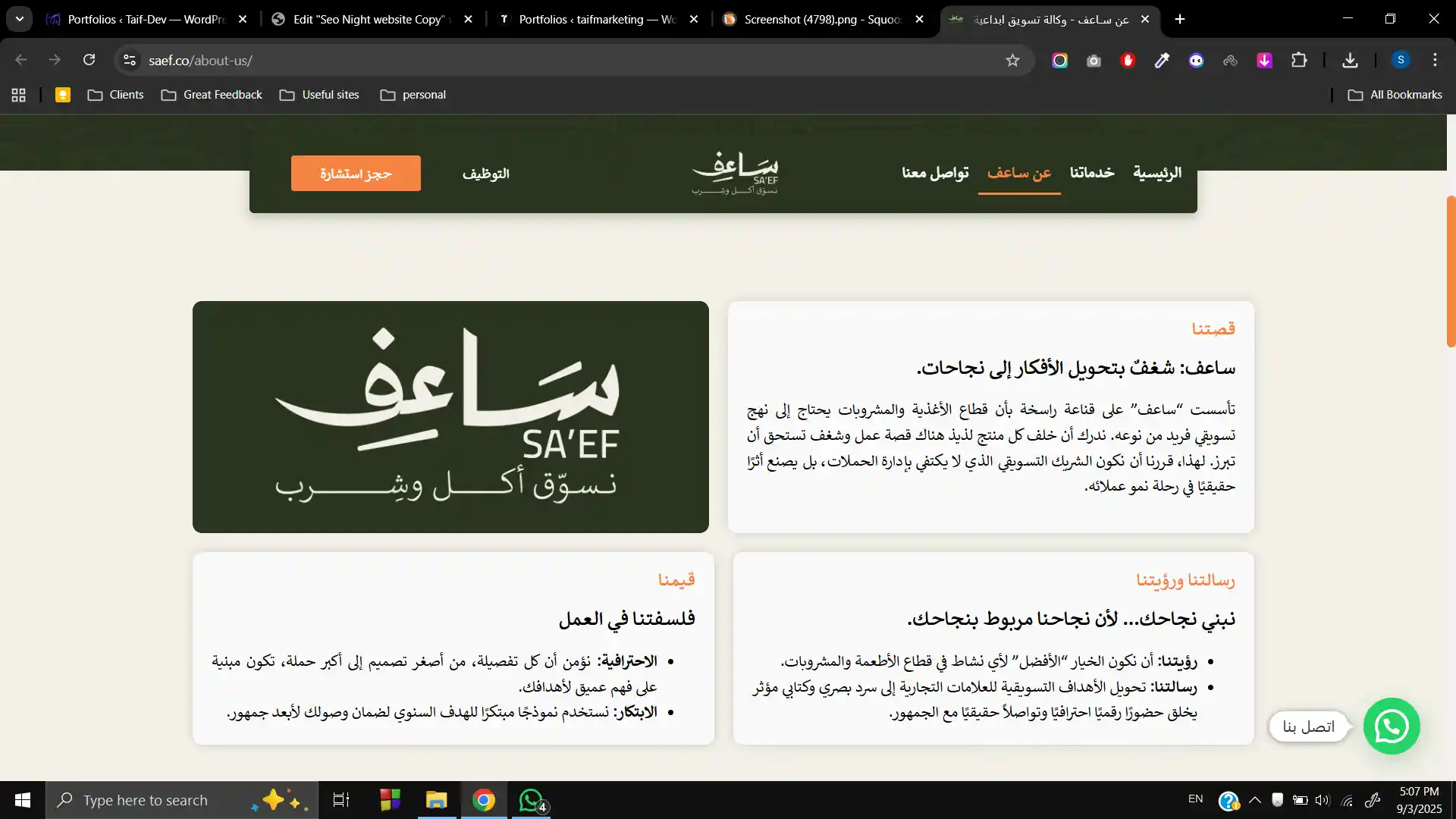Switch to Edit Seo Night website Copy tab
The image size is (1456, 819).
coord(373,19)
